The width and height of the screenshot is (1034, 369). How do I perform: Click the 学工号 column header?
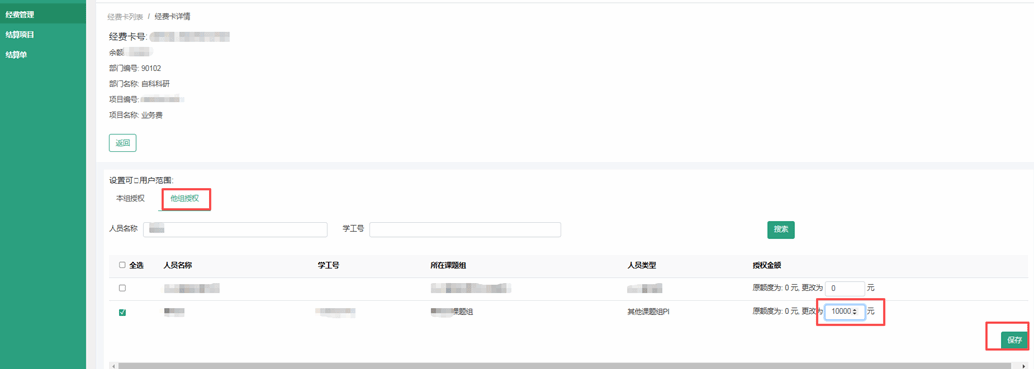(x=328, y=265)
